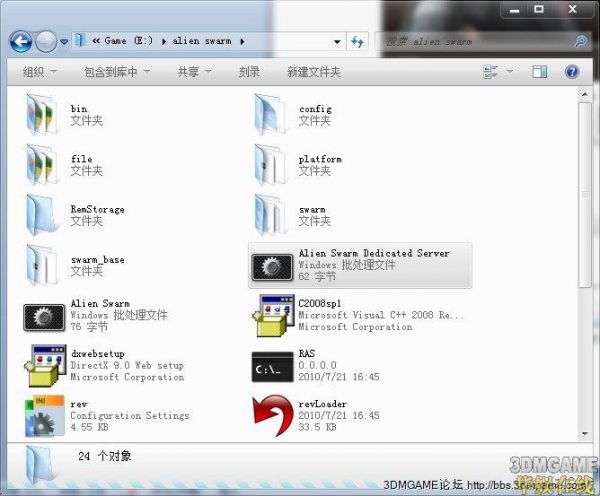Click the platform folder name
The image size is (600, 496).
[x=320, y=159]
